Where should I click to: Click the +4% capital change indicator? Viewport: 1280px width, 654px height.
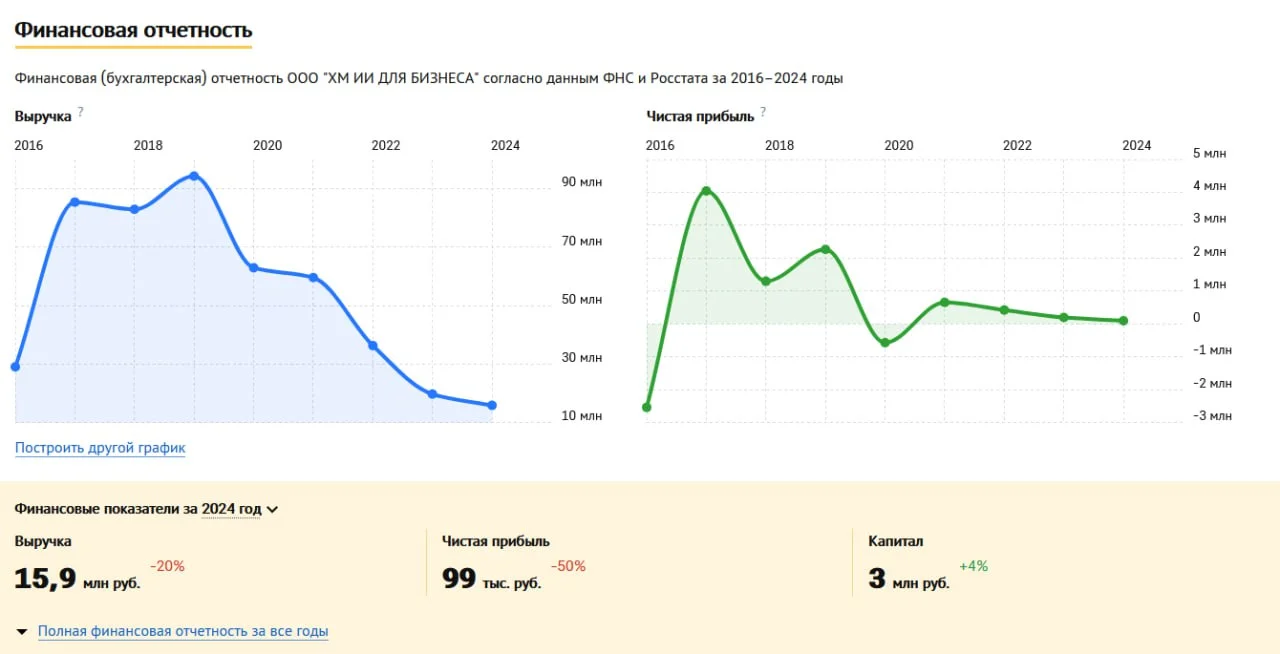coord(973,566)
